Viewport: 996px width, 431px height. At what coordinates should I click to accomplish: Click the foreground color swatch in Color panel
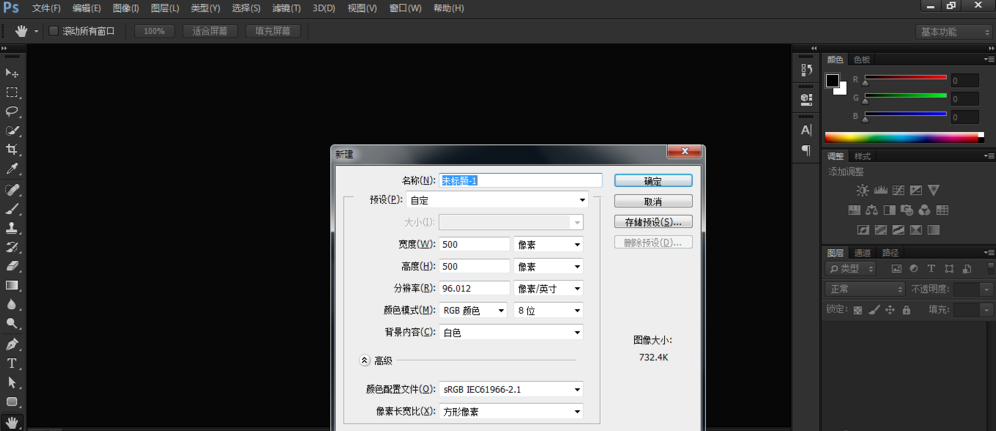click(x=832, y=81)
